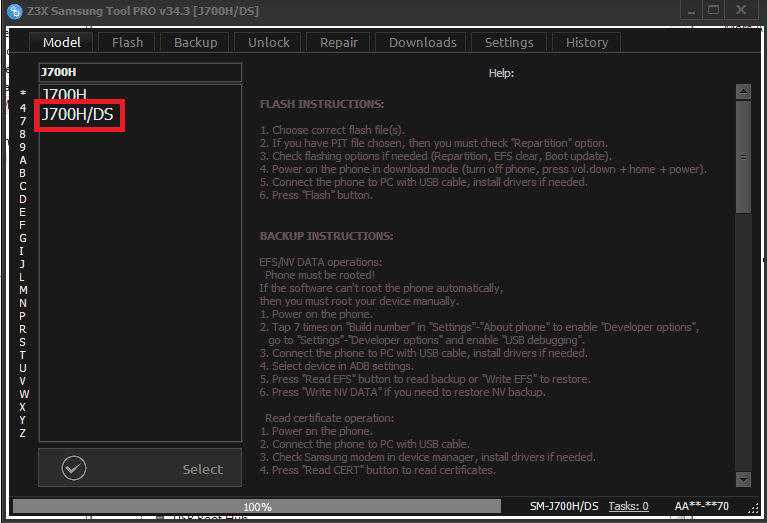This screenshot has height=523, width=767.
Task: Filter models by letter F
Action: tap(23, 225)
